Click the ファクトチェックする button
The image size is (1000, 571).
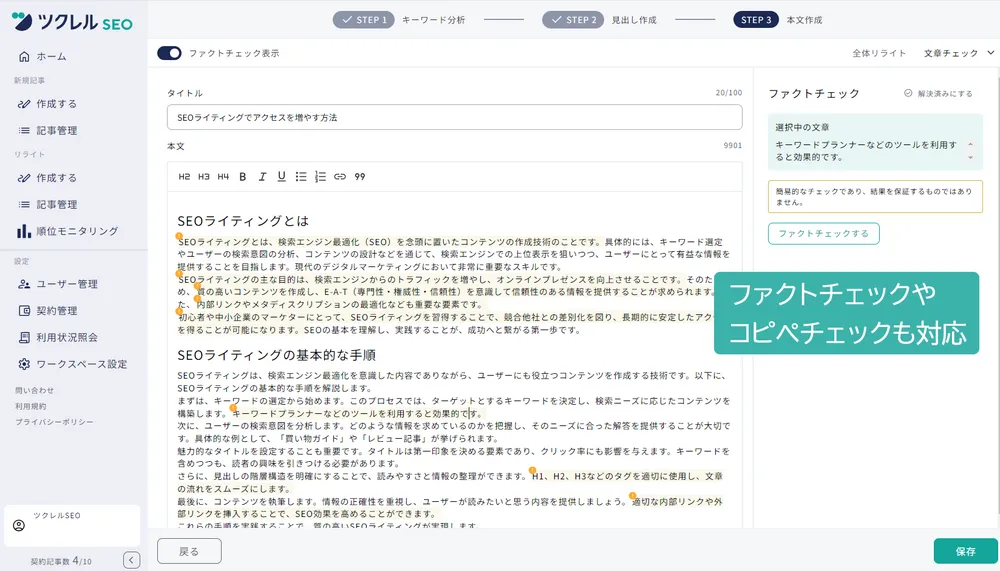(823, 234)
